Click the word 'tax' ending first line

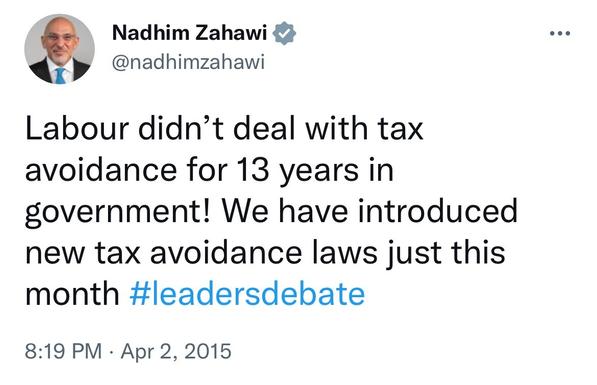coord(400,129)
